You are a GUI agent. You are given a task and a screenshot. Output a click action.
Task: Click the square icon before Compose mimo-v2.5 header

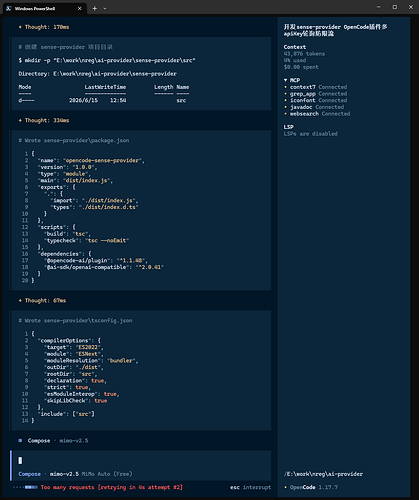(20, 440)
